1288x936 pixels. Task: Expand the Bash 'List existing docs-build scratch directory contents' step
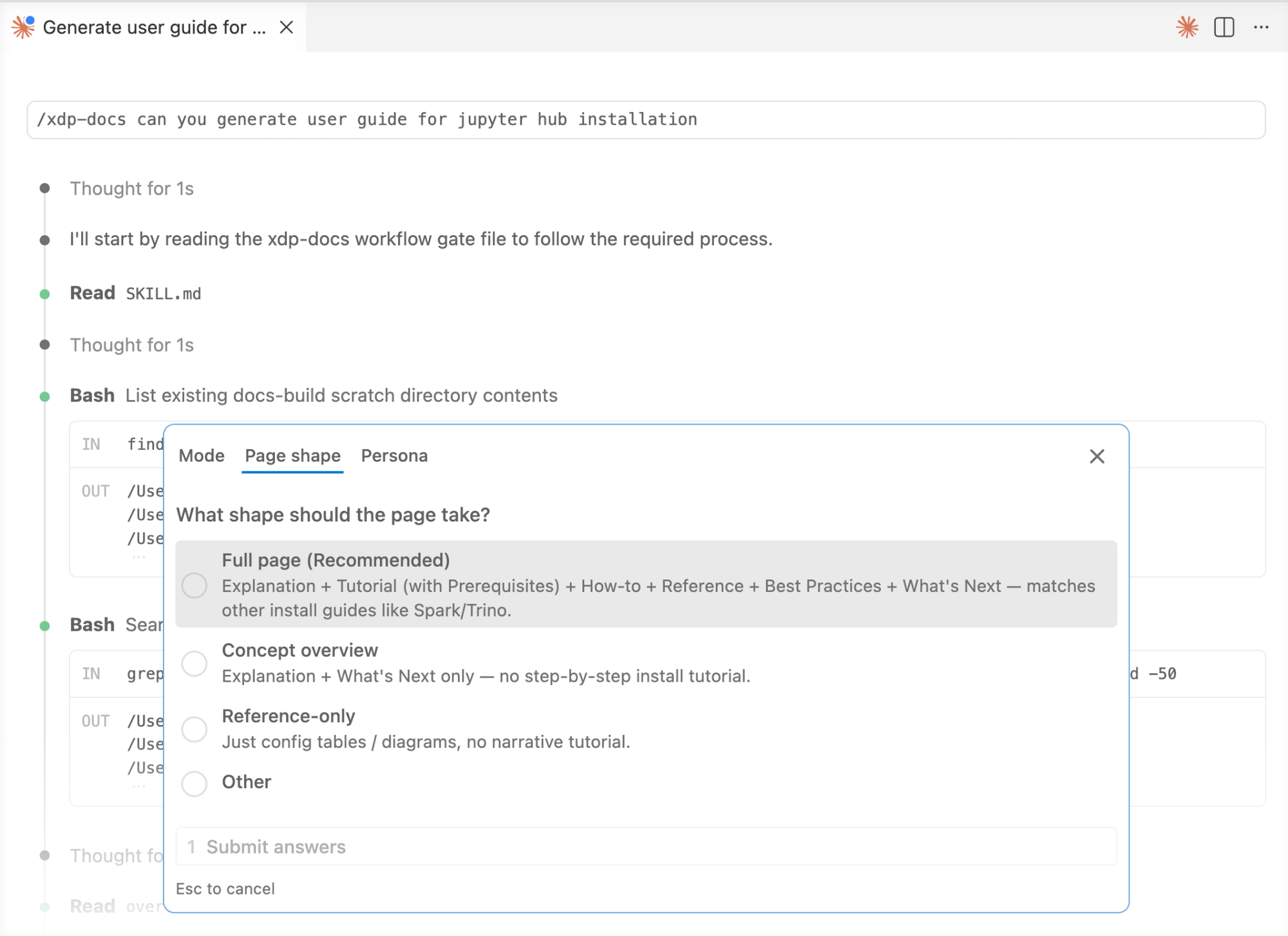coord(314,395)
